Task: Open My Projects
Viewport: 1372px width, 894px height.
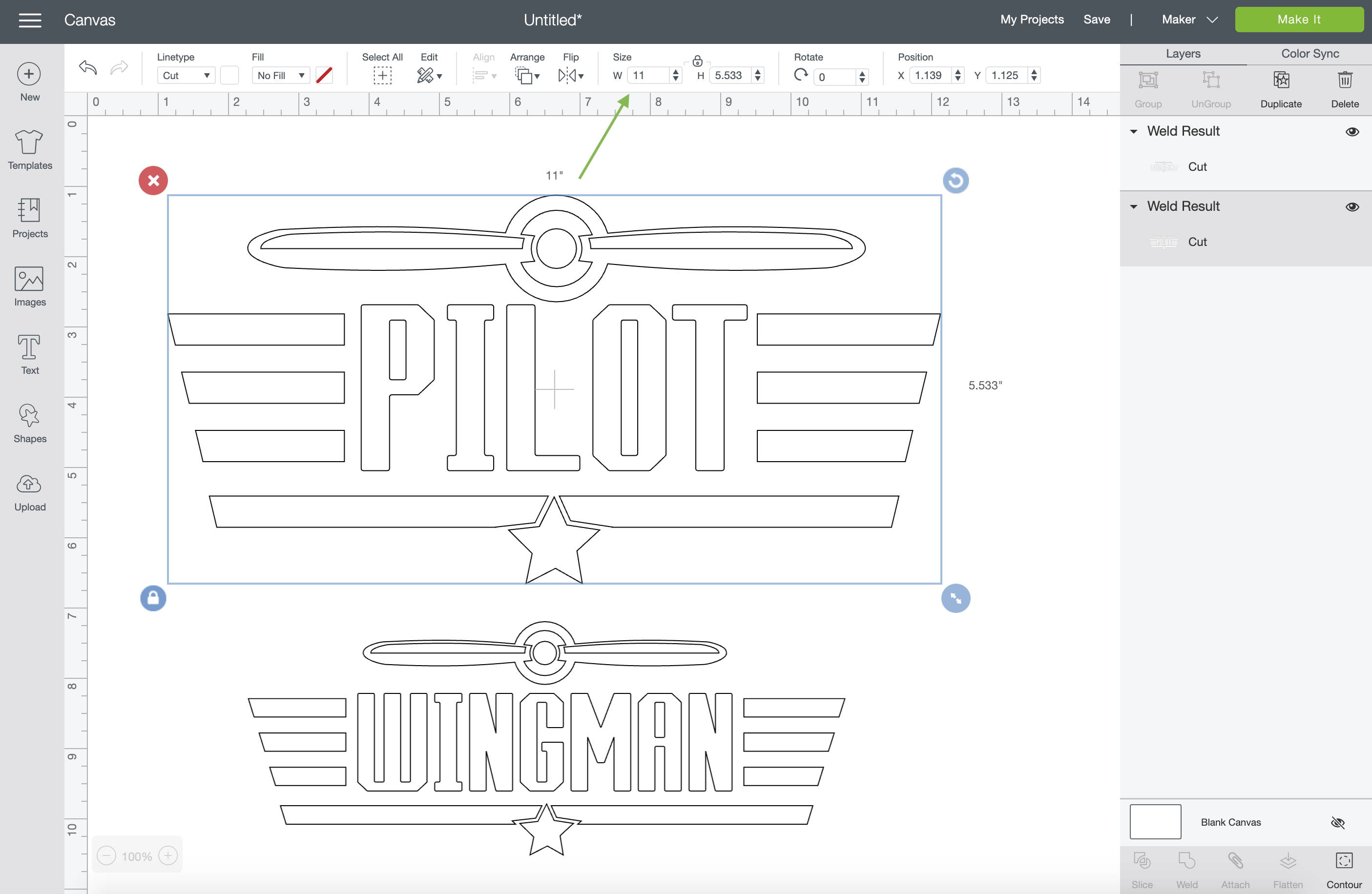Action: [x=1032, y=20]
